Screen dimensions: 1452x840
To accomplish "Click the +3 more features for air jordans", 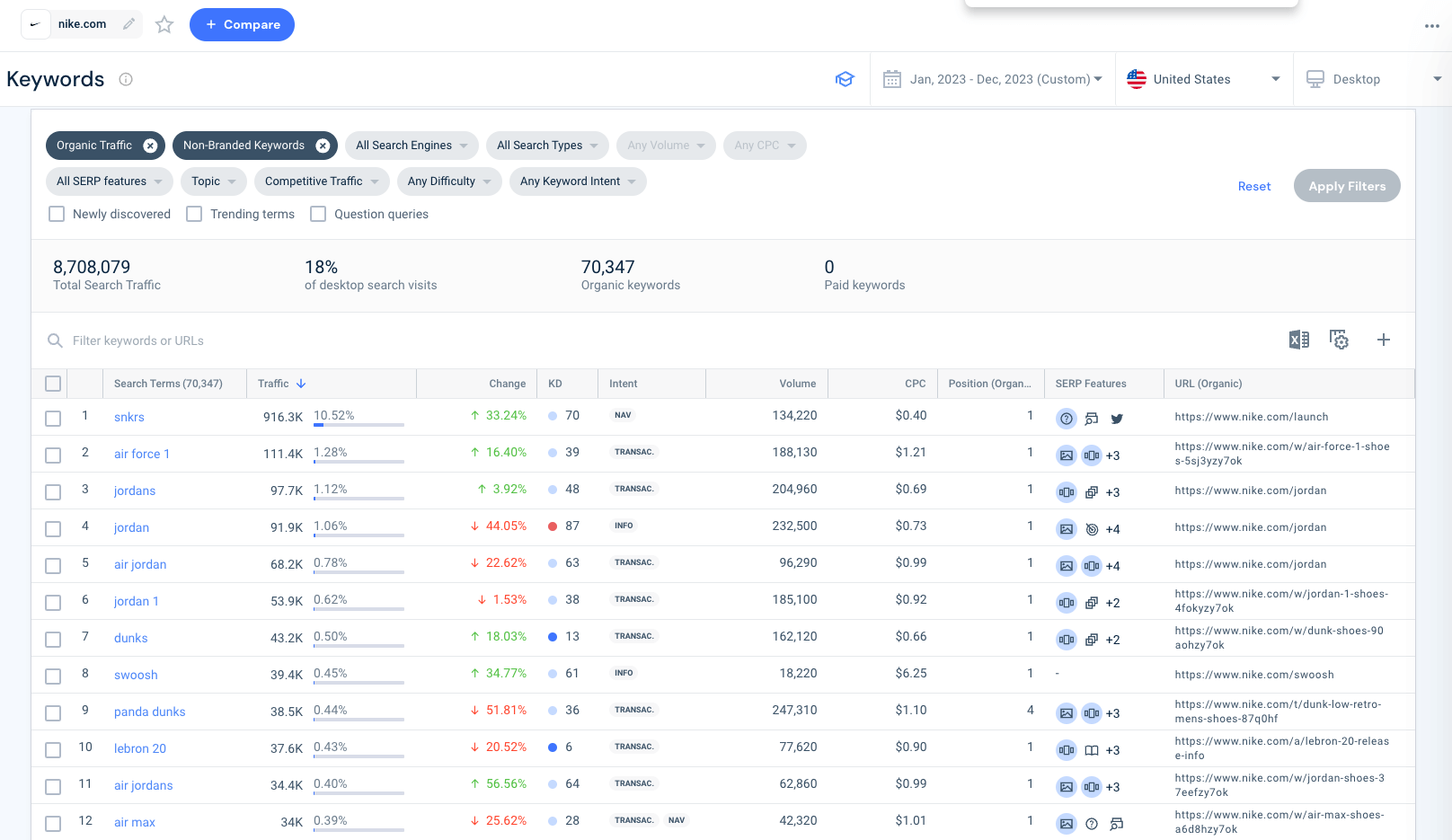I will pos(1113,787).
